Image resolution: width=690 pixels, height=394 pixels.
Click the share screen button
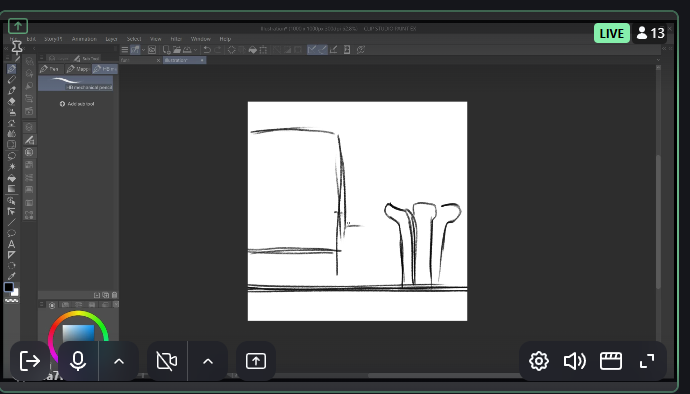point(256,361)
